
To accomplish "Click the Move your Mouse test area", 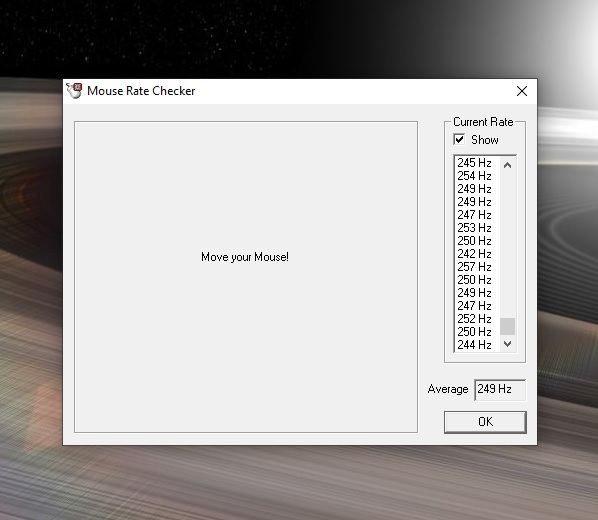I will click(246, 277).
